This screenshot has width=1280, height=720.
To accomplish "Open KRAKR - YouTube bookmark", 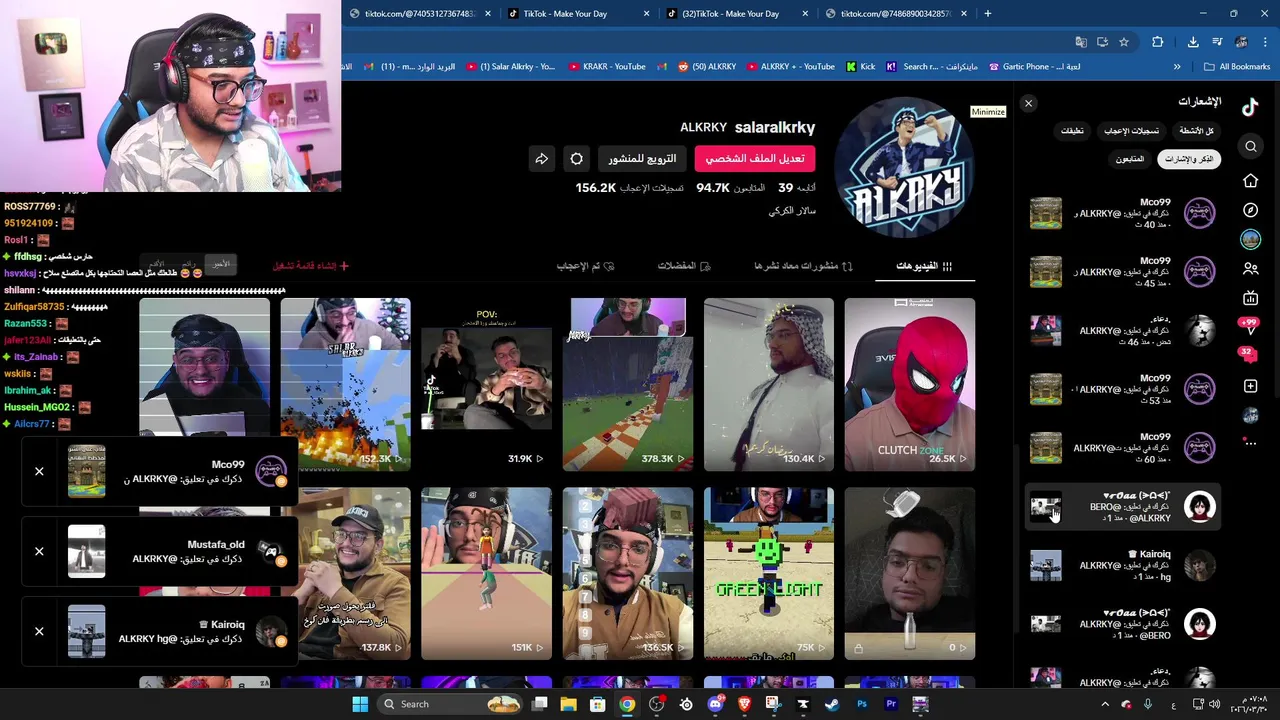I will pos(607,67).
